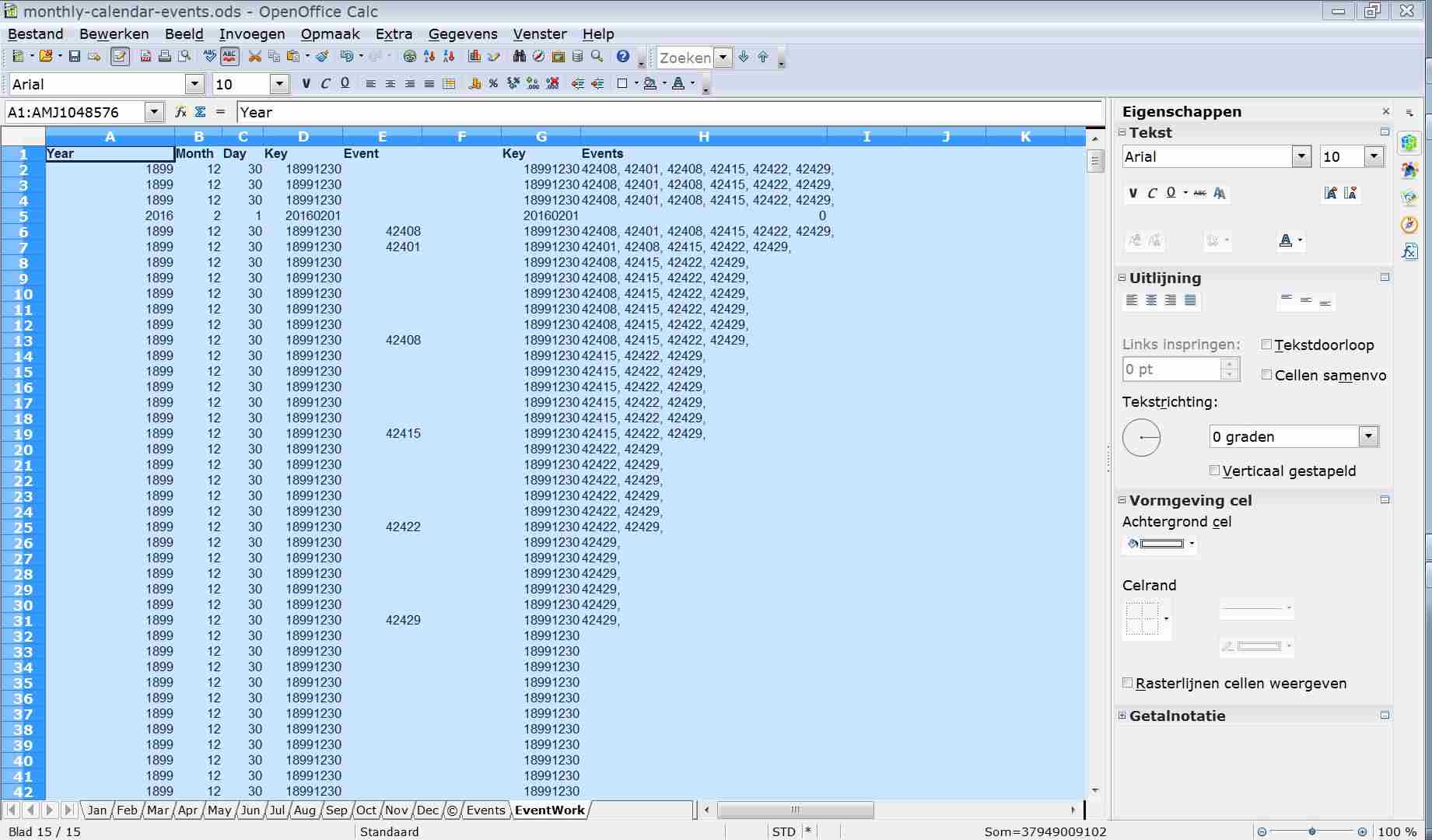Viewport: 1432px width, 840px height.
Task: Open sidebar Gallery panel
Action: coord(1409,198)
